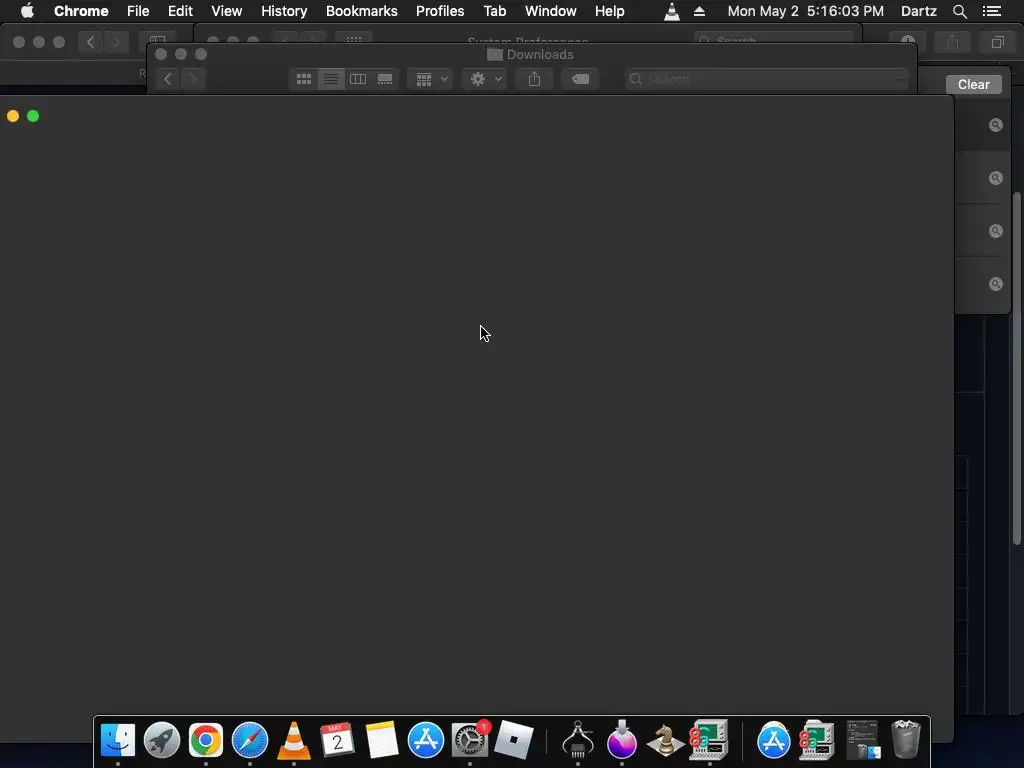Open the View menu

[x=227, y=11]
